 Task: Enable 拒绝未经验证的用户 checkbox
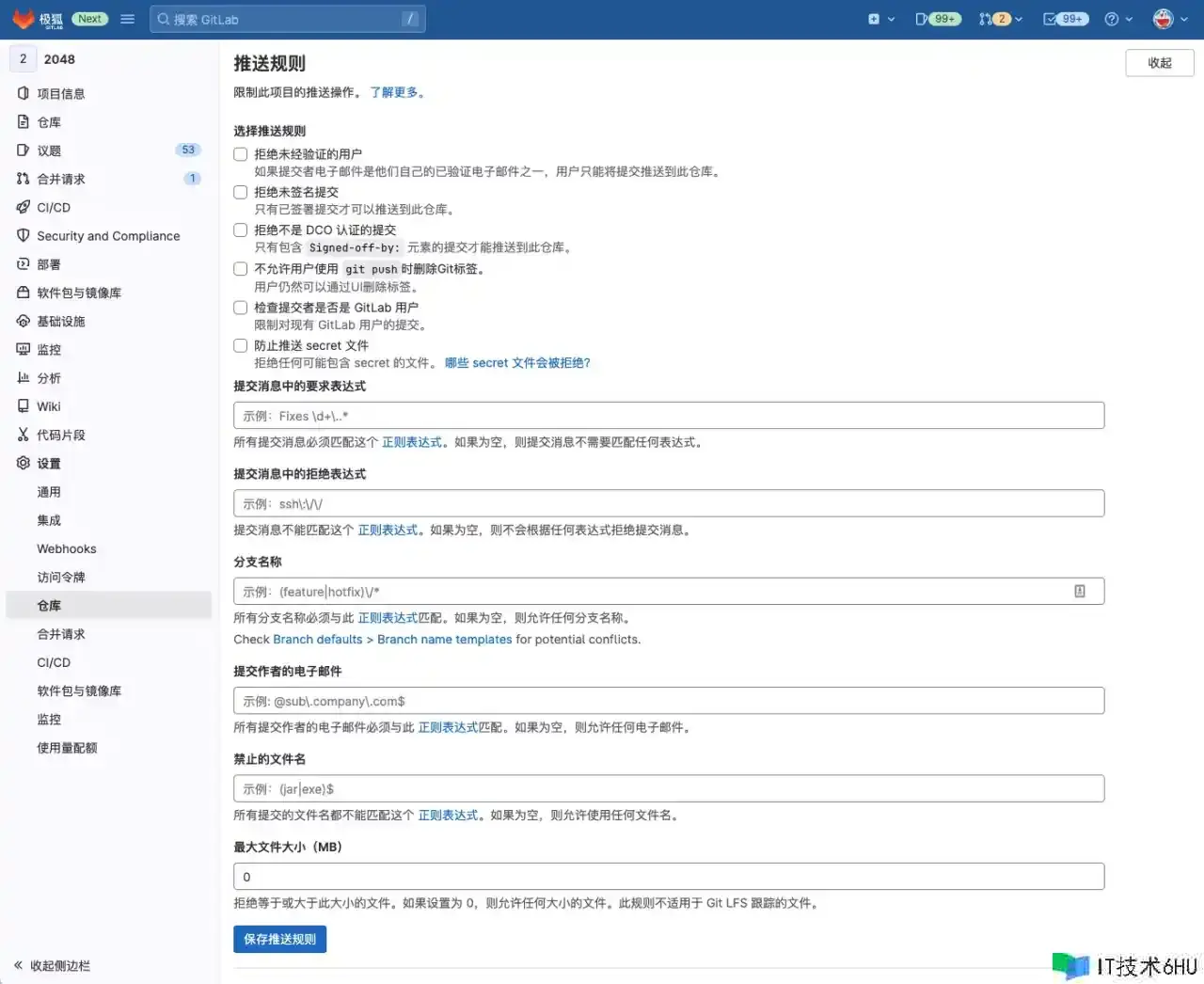(x=241, y=154)
